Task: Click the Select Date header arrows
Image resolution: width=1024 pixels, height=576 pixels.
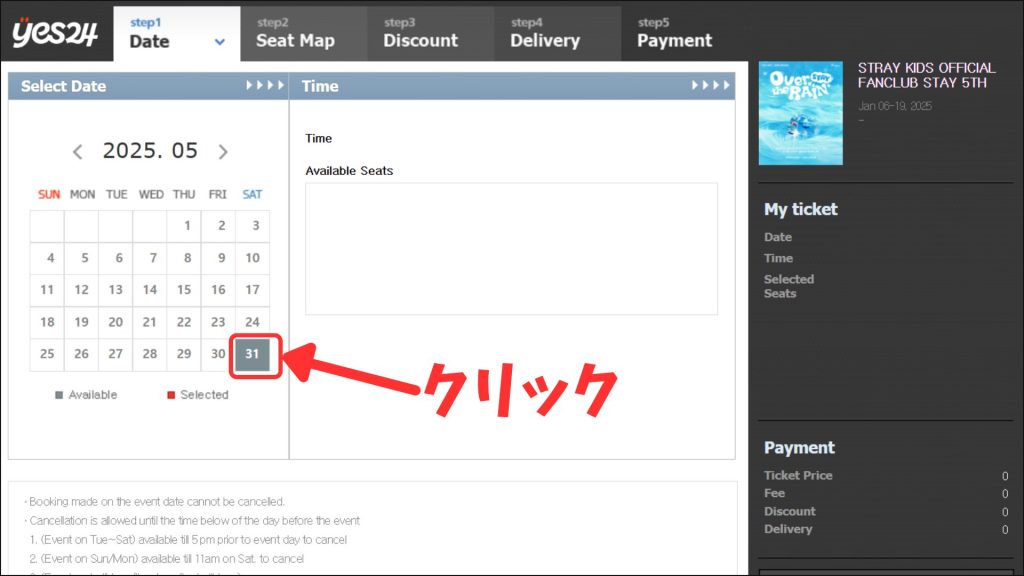Action: [x=265, y=86]
